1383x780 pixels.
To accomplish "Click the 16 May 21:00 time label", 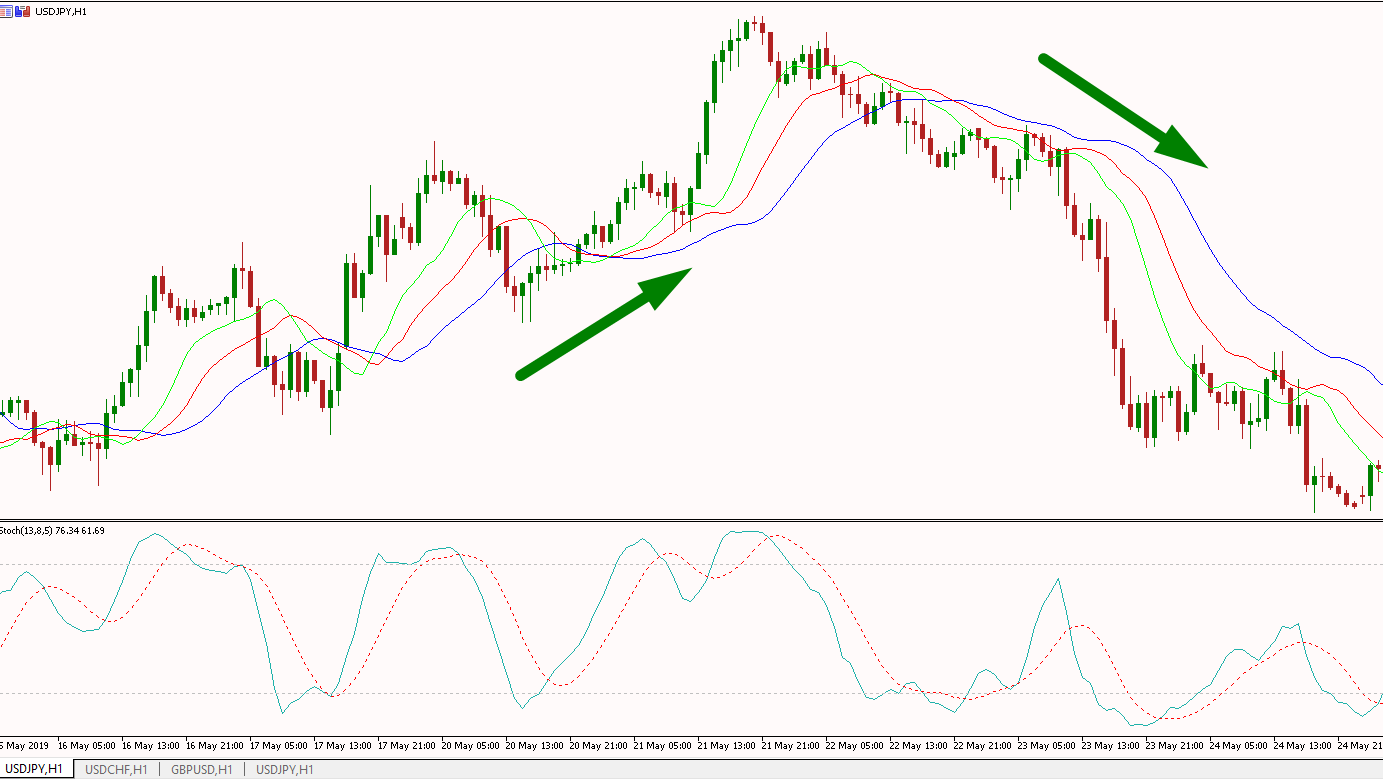I will [x=215, y=746].
